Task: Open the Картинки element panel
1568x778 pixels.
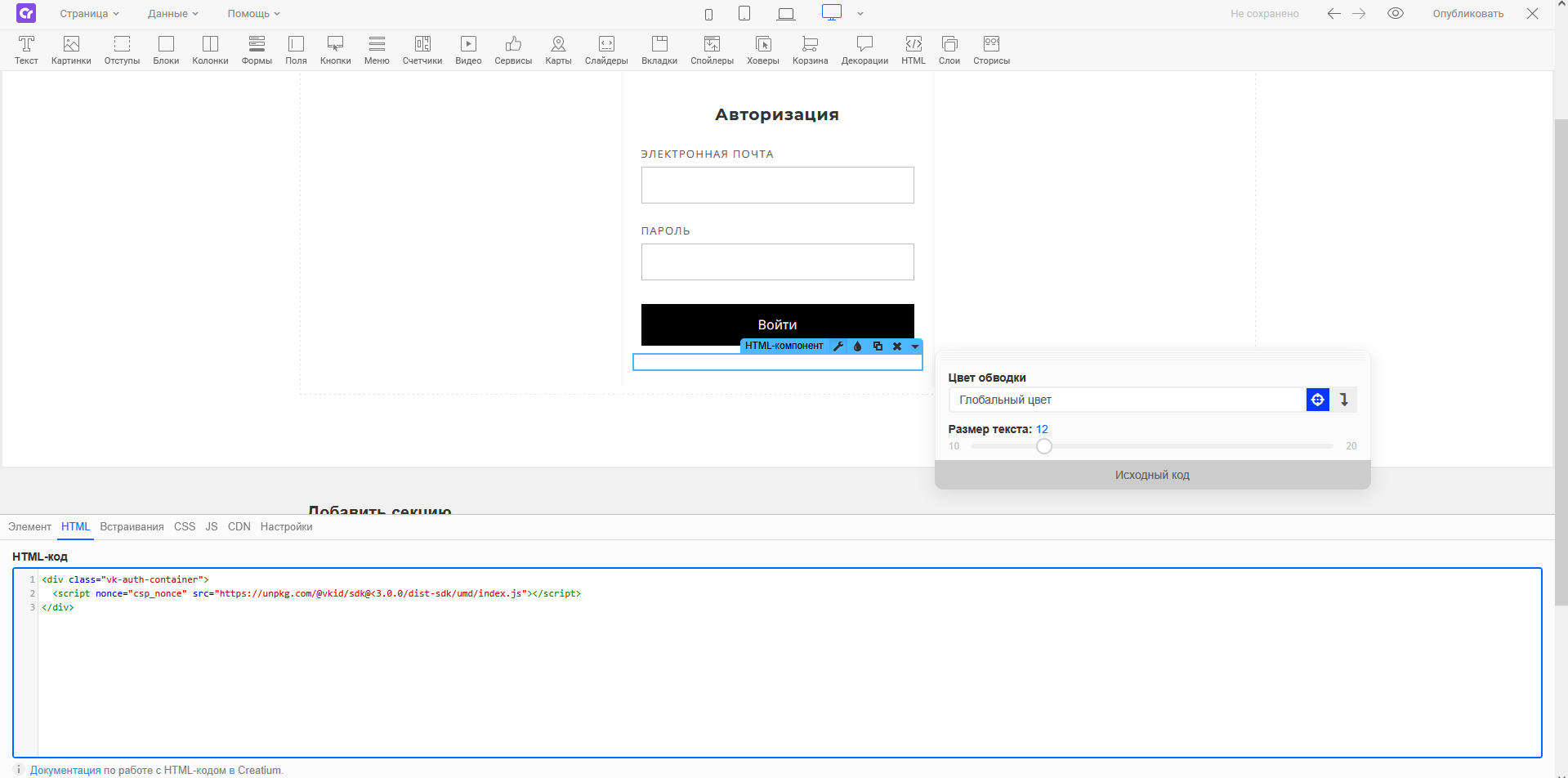Action: click(x=71, y=49)
